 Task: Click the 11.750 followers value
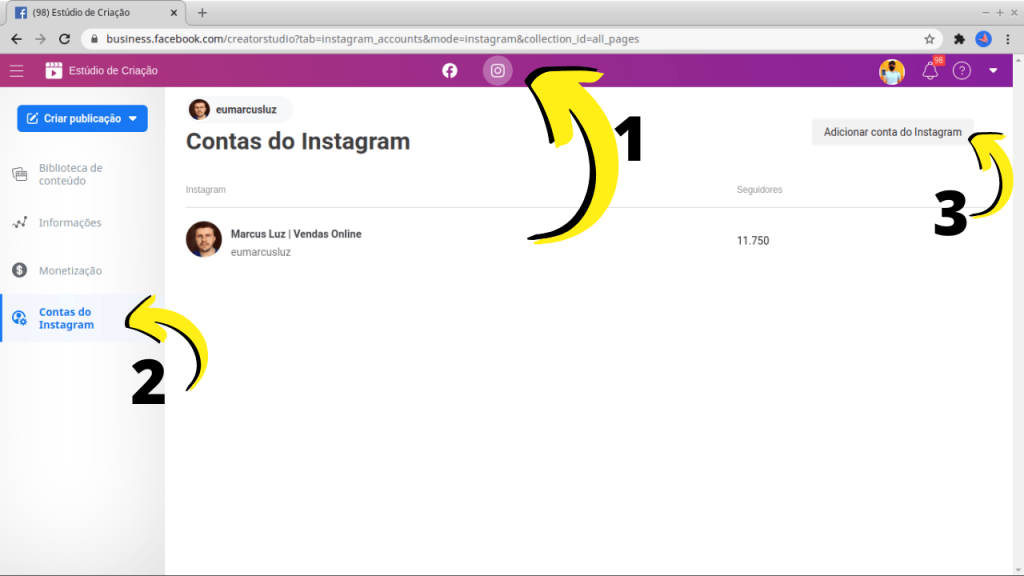(x=753, y=240)
